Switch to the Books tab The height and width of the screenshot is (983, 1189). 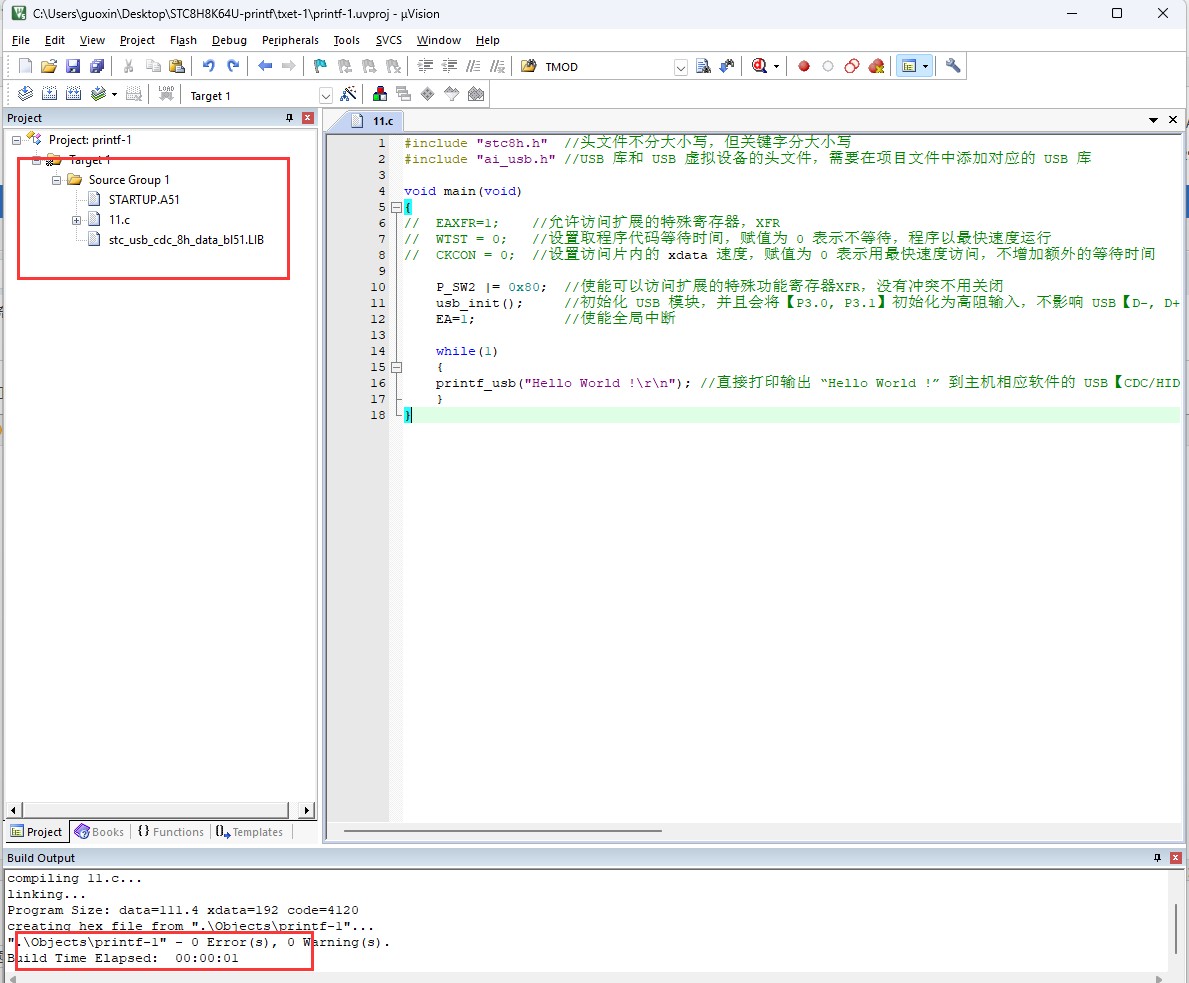99,832
